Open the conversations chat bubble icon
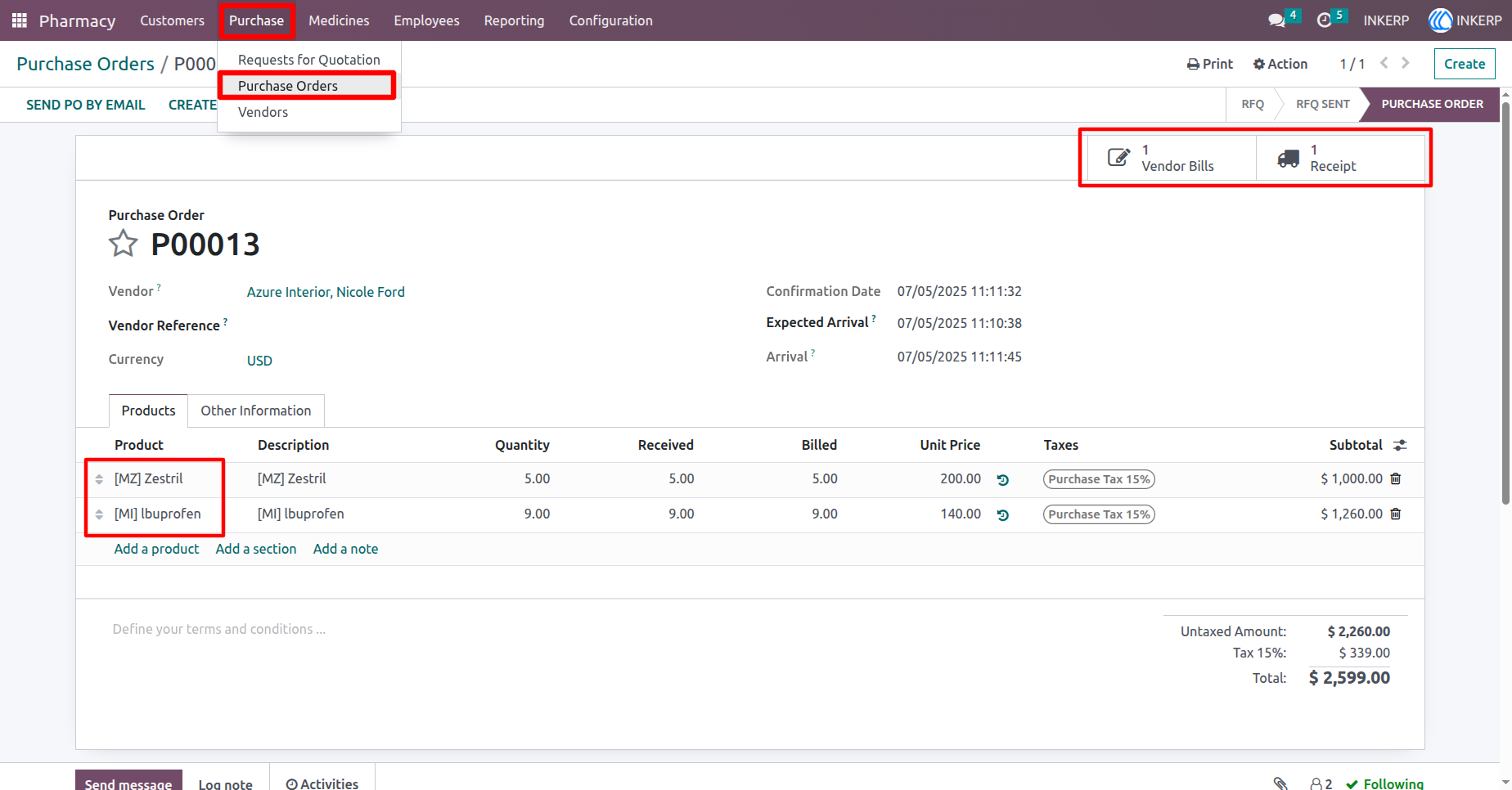1512x790 pixels. [x=1276, y=20]
